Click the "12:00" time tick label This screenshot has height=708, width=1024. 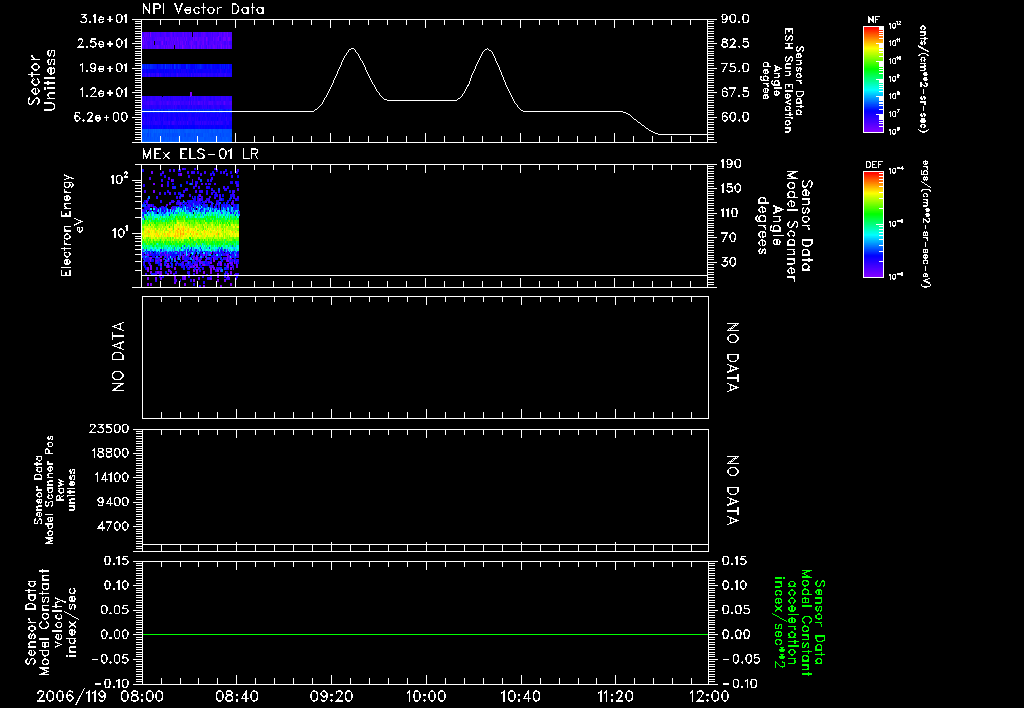click(709, 696)
